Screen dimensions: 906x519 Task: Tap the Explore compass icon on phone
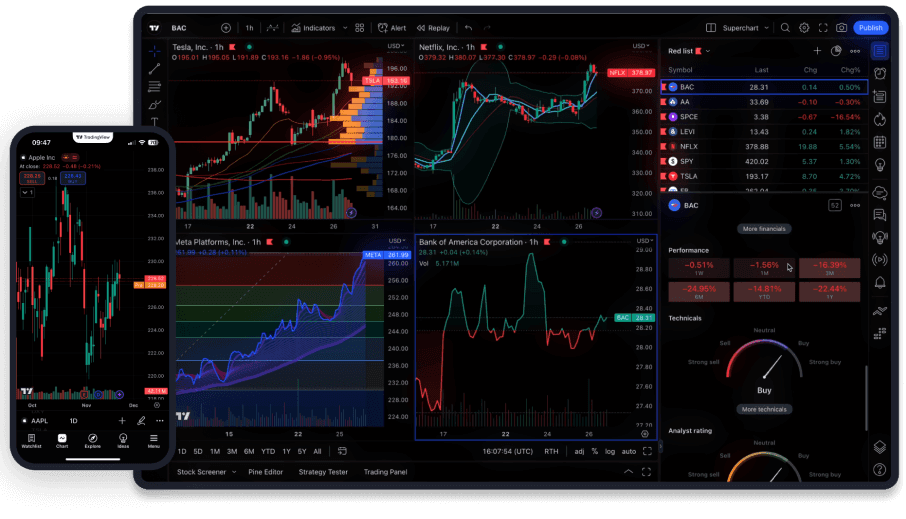pos(92,439)
